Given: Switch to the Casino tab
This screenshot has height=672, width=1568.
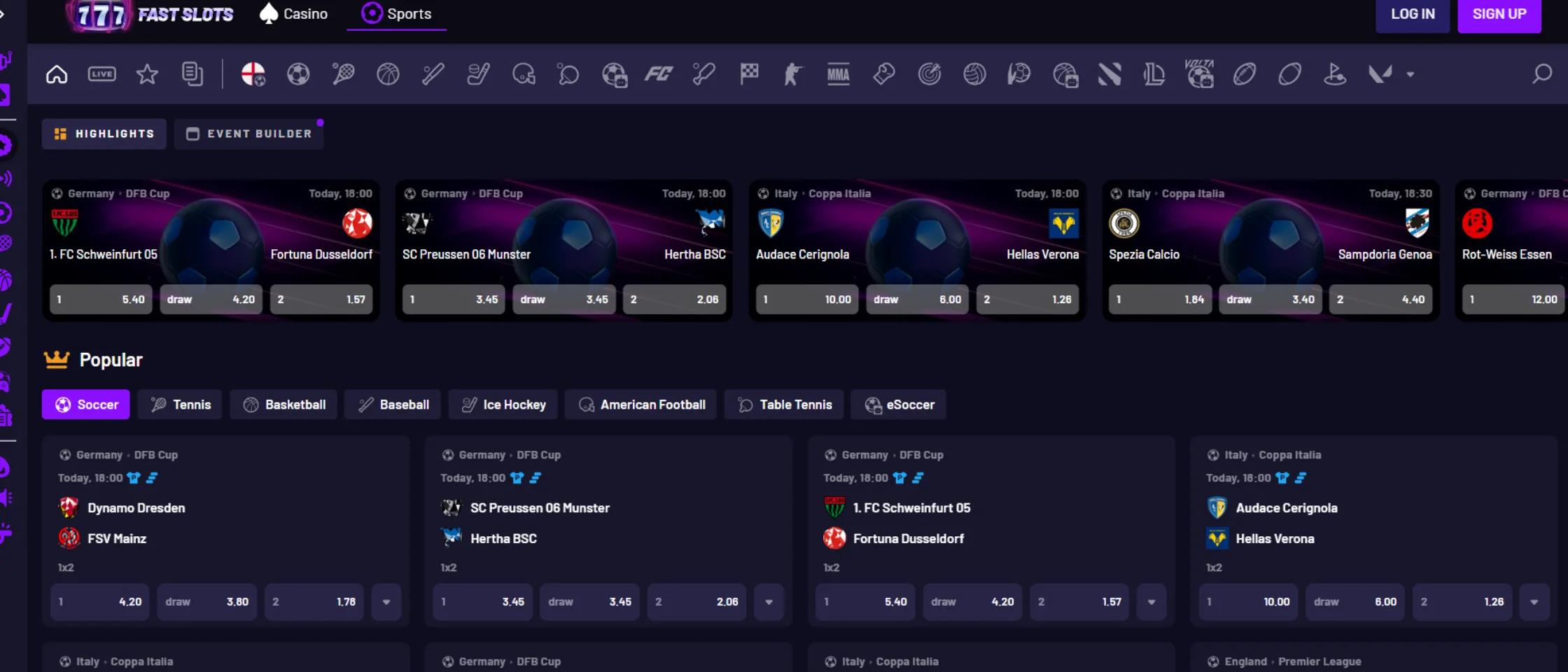Looking at the screenshot, I should coord(293,13).
